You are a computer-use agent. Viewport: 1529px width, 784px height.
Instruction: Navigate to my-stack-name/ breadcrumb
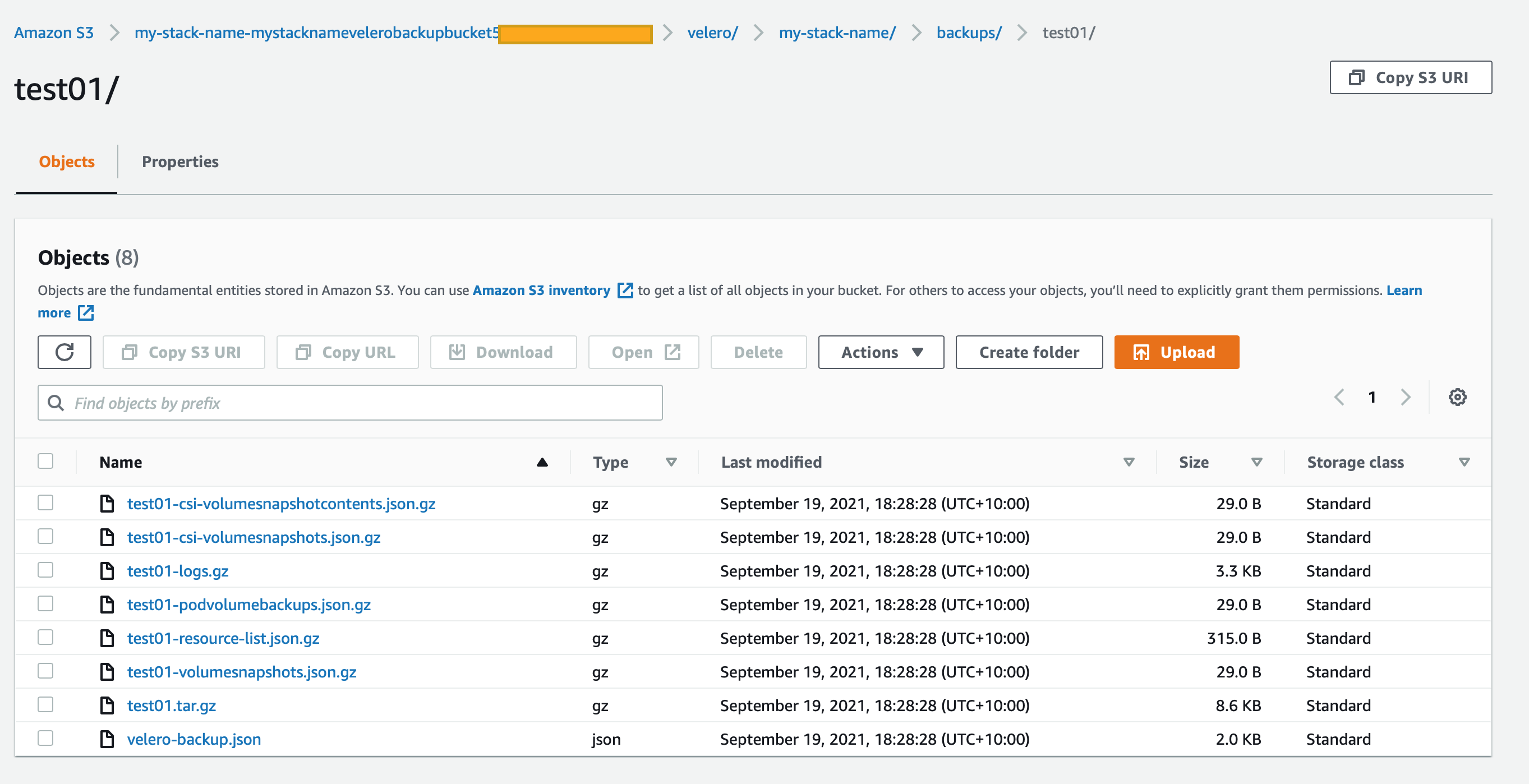pos(837,33)
